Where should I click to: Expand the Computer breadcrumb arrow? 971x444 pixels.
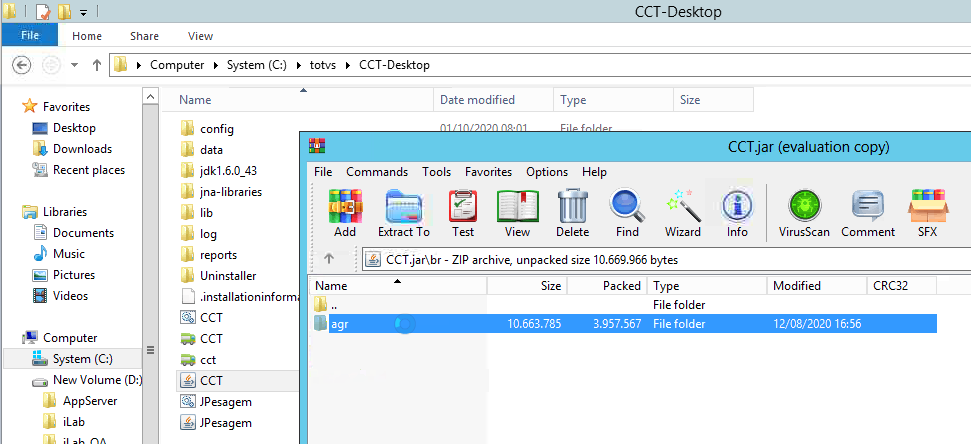(216, 65)
